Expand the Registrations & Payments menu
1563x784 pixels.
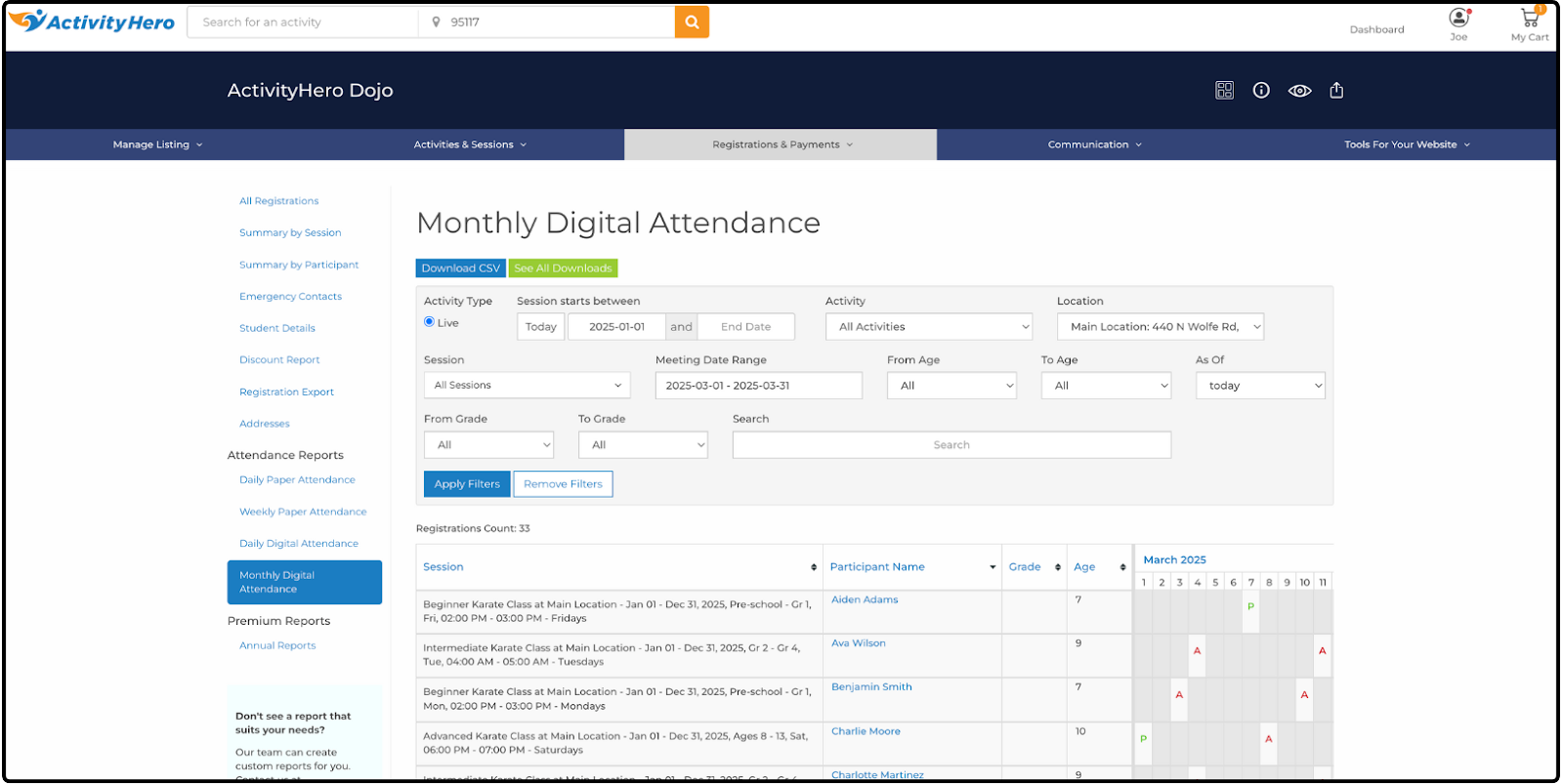781,144
